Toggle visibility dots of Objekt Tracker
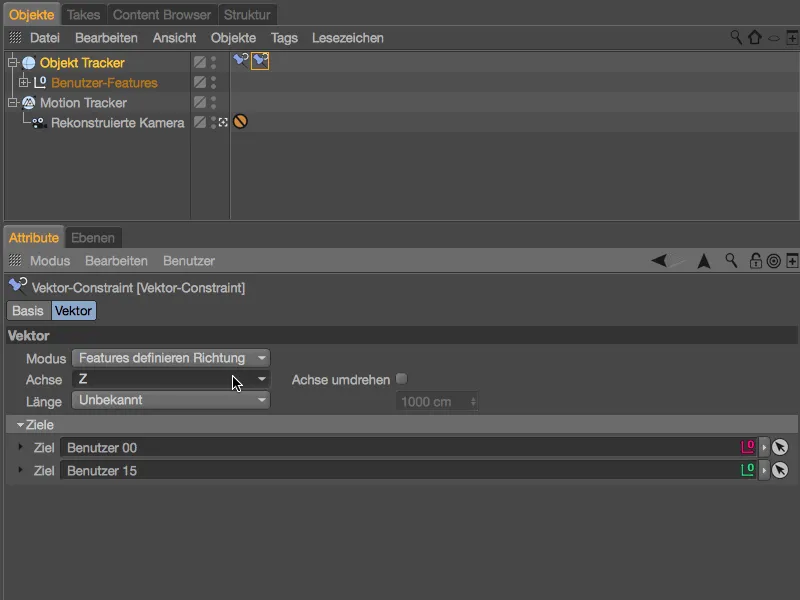 [213, 62]
